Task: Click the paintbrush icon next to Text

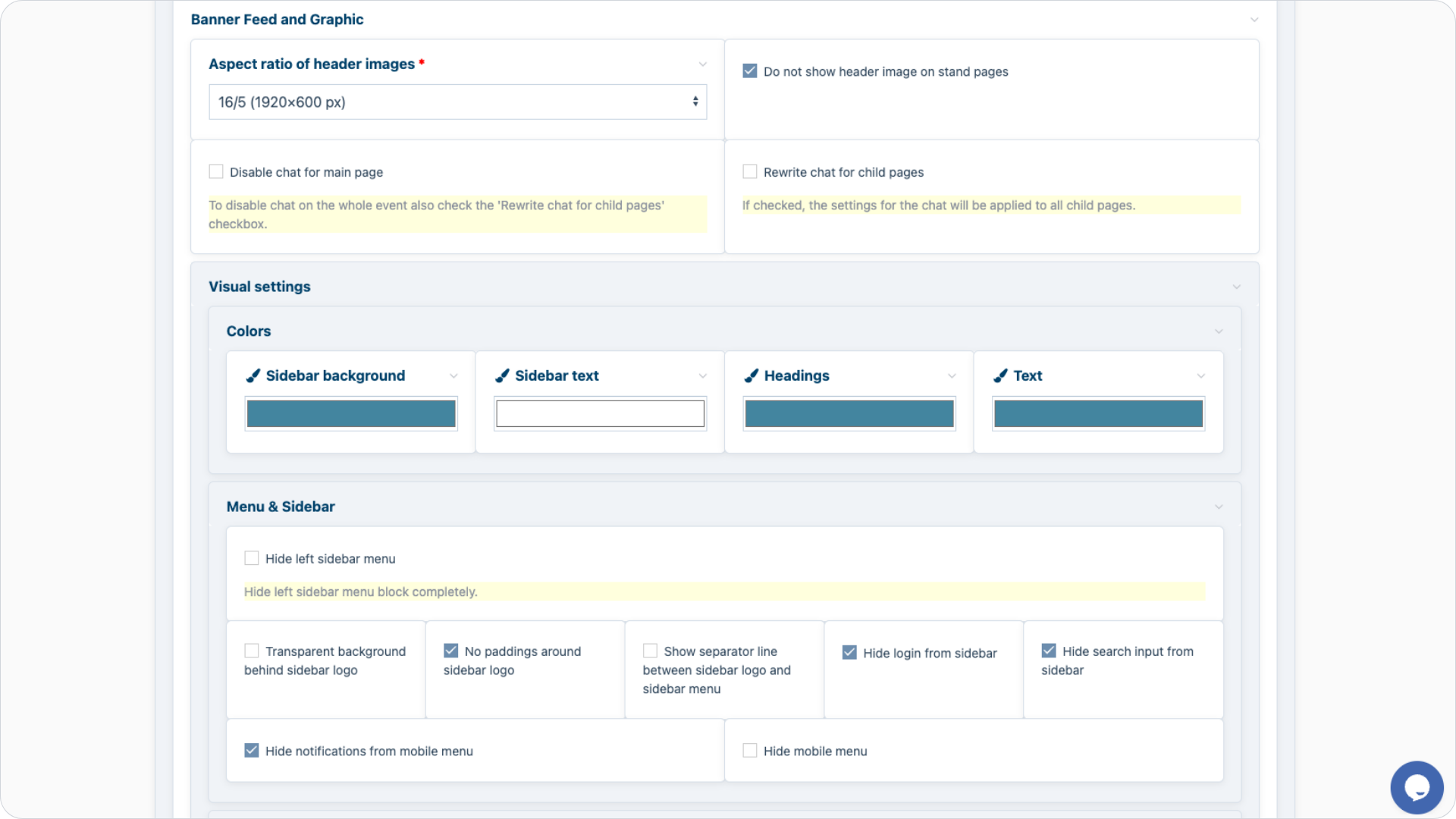Action: point(1000,375)
